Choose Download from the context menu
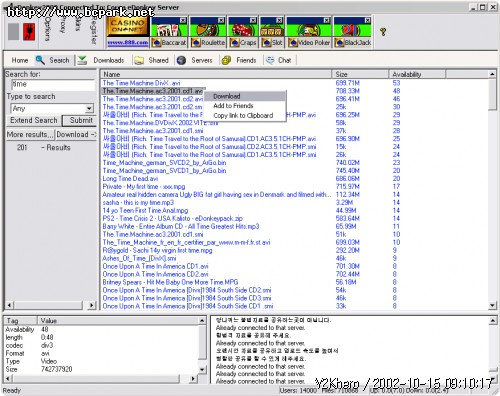The width and height of the screenshot is (500, 396). pyautogui.click(x=245, y=96)
